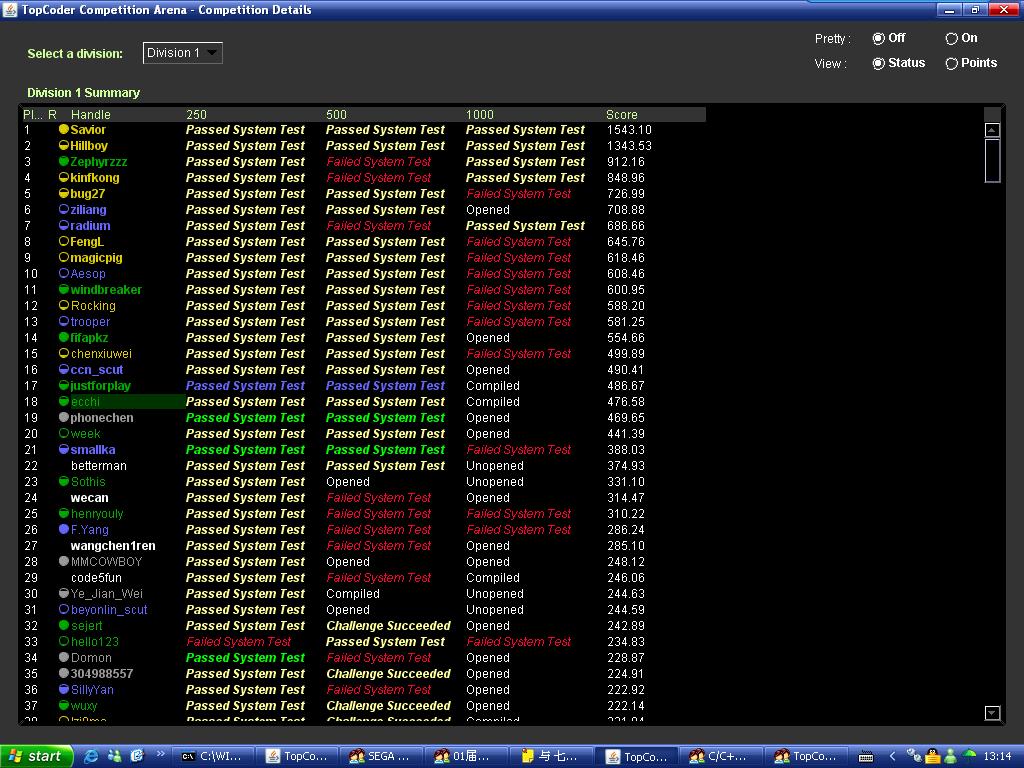Viewport: 1024px width, 768px height.
Task: Select the highlighted ecchi handle
Action: click(86, 402)
